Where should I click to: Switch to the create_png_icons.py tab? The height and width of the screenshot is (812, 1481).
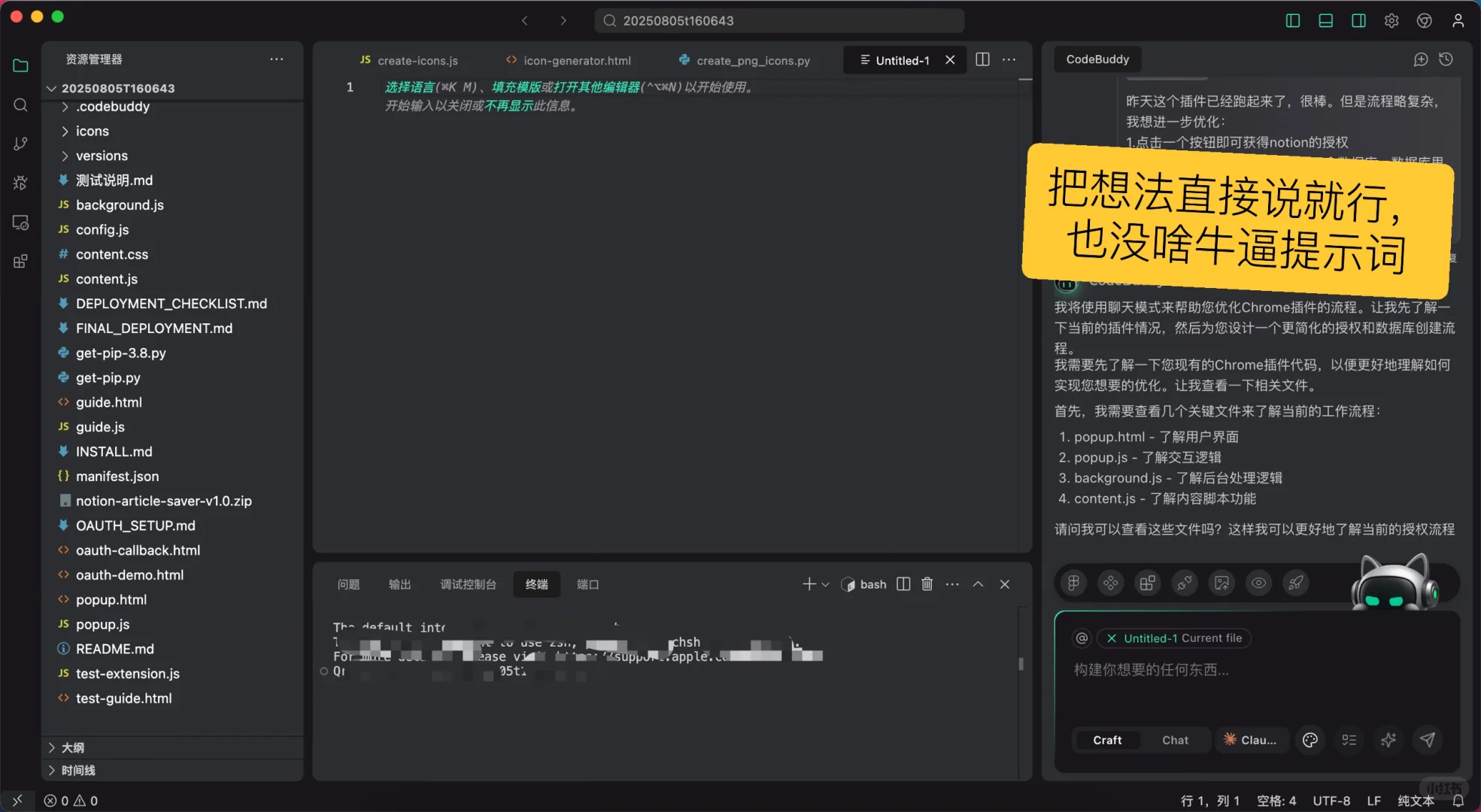pyautogui.click(x=754, y=60)
